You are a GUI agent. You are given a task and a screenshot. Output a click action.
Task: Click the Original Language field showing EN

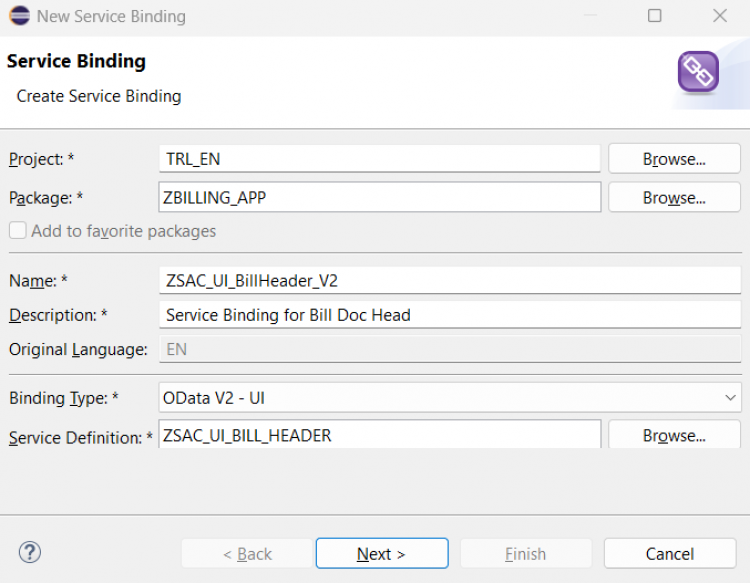click(450, 349)
